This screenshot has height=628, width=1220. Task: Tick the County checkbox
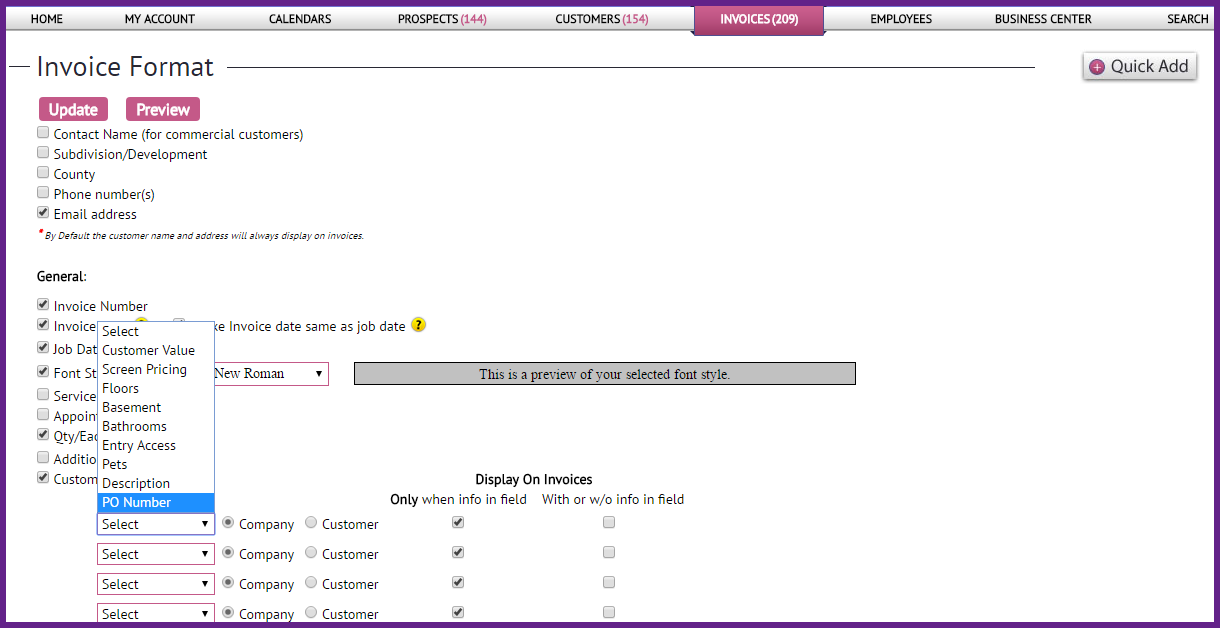coord(43,173)
